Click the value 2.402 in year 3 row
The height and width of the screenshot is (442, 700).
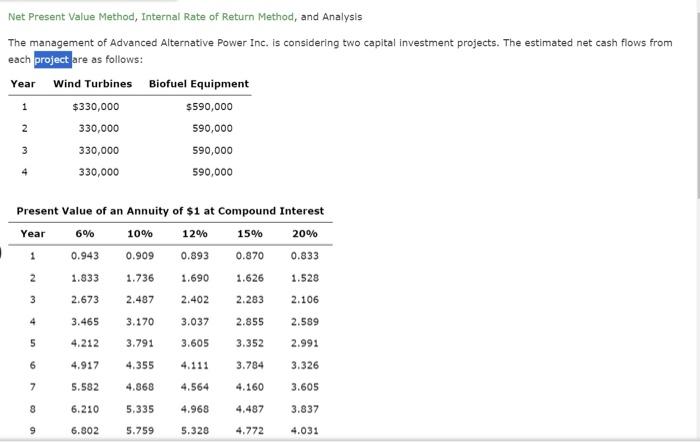pyautogui.click(x=195, y=300)
